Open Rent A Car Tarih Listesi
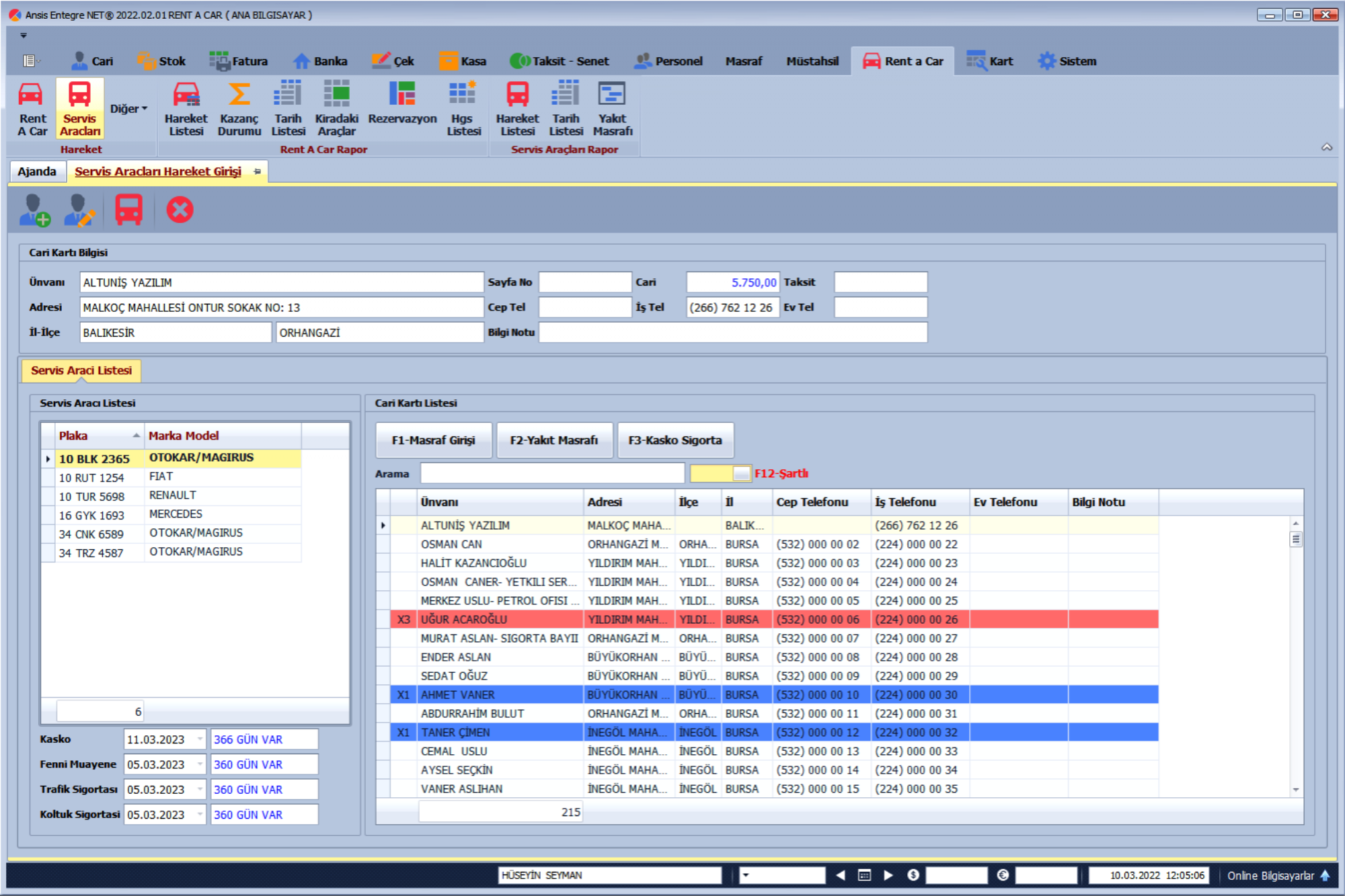Viewport: 1345px width, 896px height. [x=289, y=108]
